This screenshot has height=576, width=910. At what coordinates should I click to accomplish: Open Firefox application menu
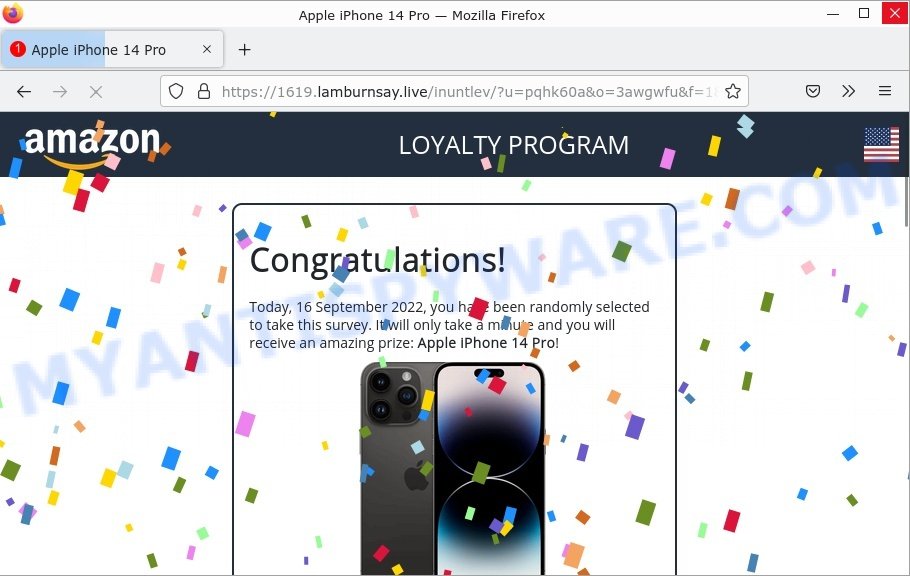(884, 91)
